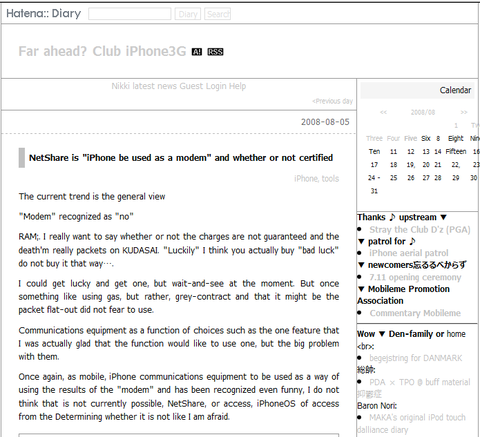Select calendar day 17

click(x=374, y=165)
